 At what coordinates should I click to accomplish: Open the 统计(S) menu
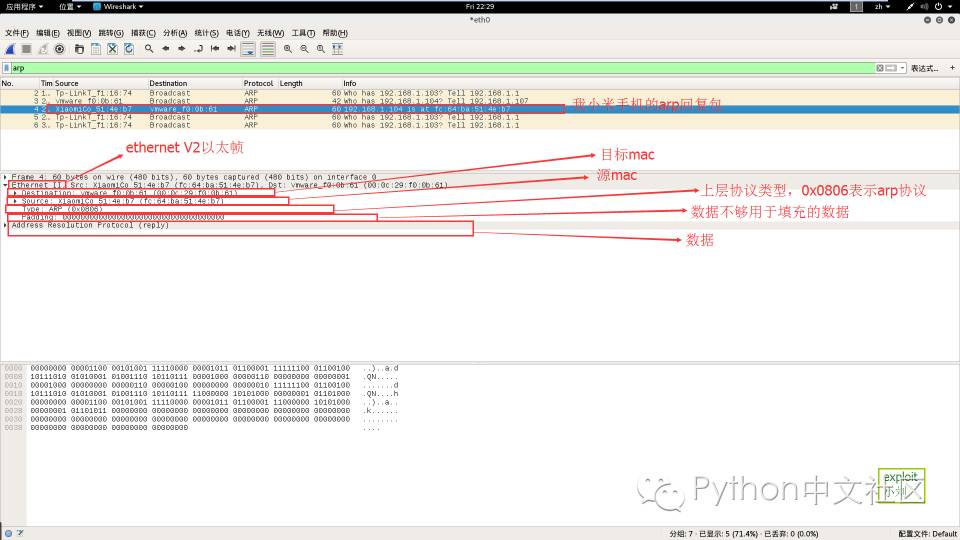click(206, 33)
